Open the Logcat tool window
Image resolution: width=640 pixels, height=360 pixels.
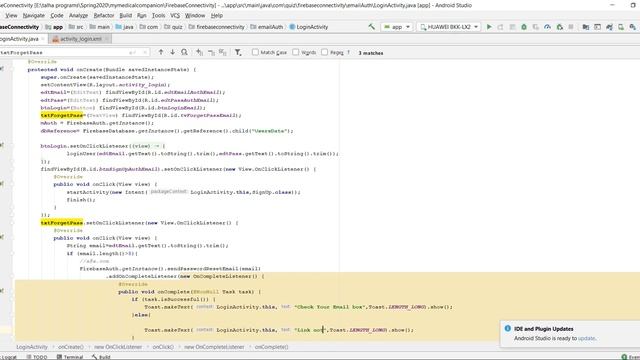[9, 357]
